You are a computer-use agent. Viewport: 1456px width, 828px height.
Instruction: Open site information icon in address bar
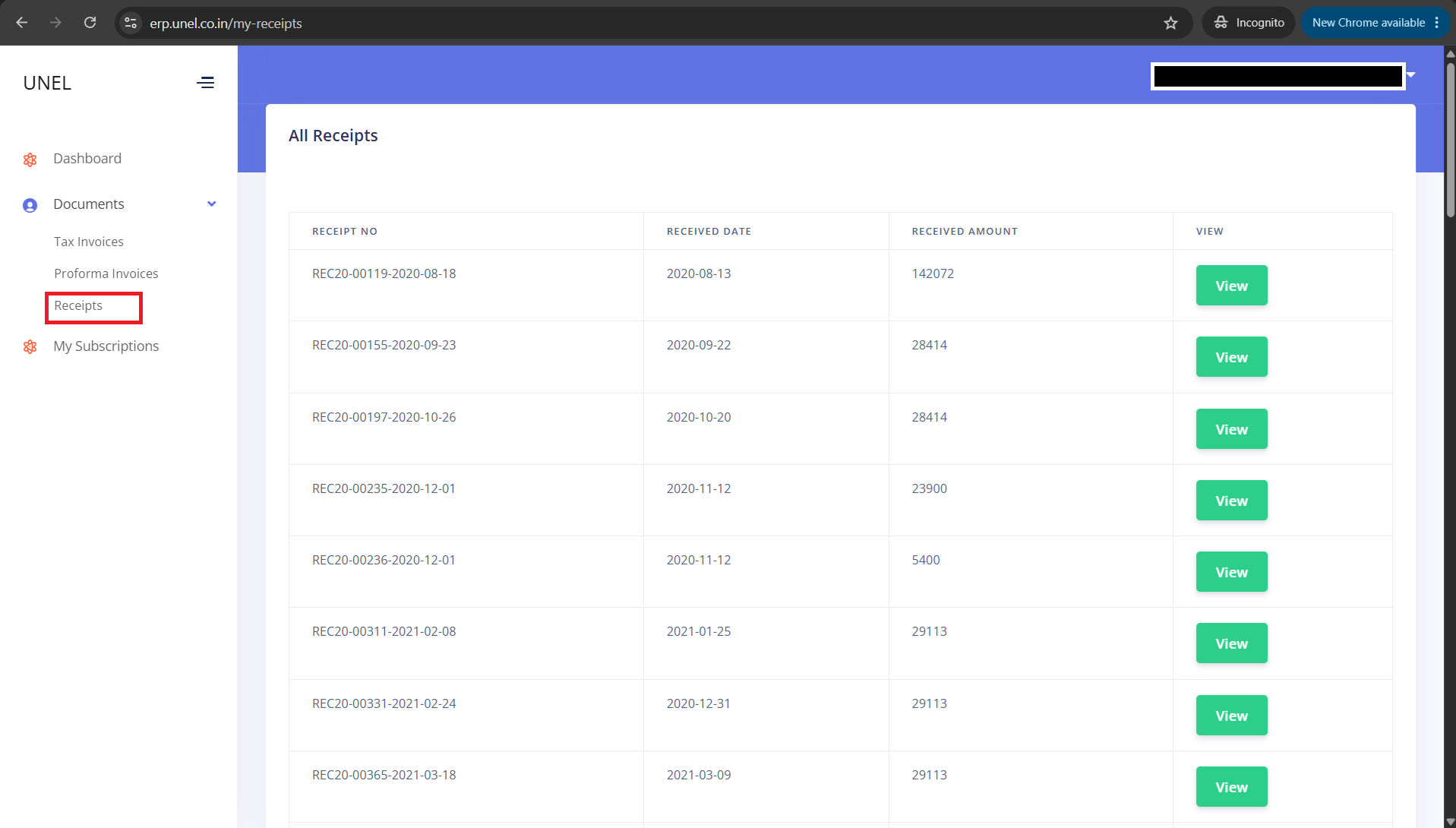(131, 23)
